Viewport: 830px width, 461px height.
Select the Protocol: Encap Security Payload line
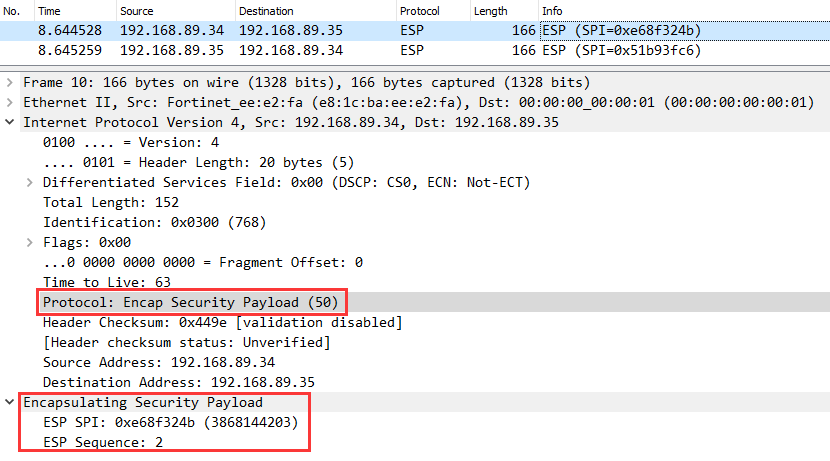tap(194, 302)
